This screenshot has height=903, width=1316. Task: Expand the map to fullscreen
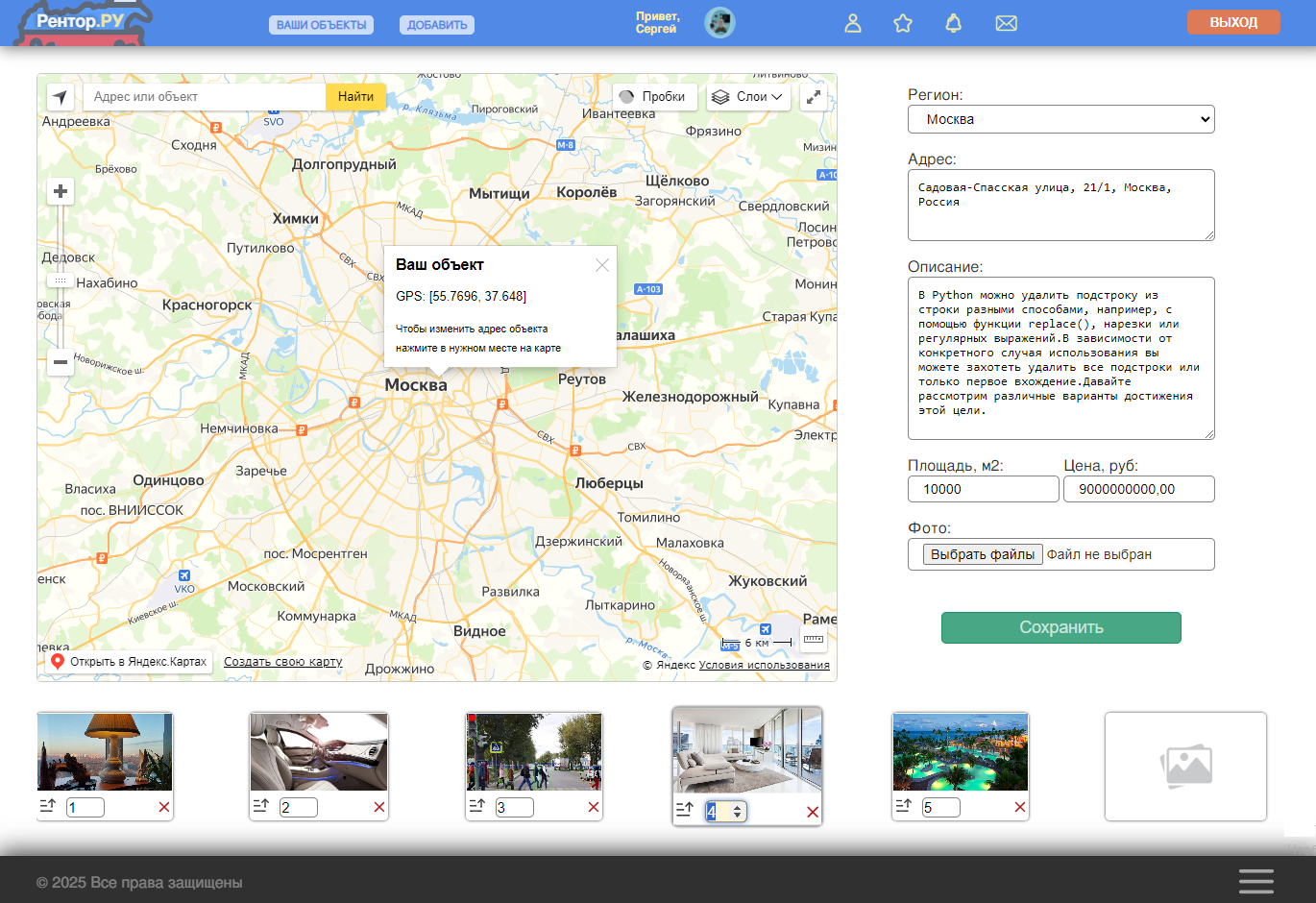(x=814, y=97)
